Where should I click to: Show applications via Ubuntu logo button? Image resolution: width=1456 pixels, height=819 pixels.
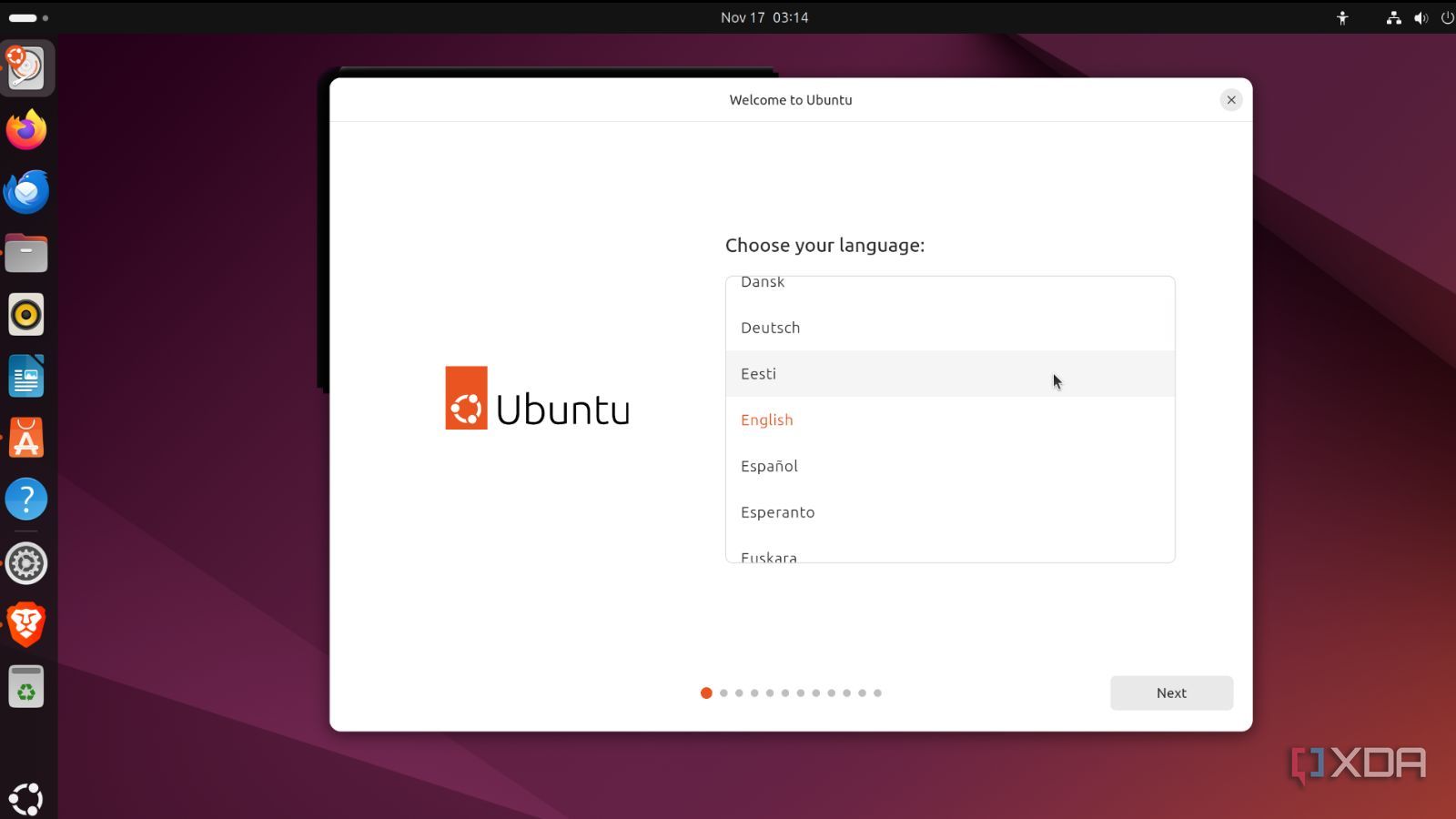click(x=26, y=799)
